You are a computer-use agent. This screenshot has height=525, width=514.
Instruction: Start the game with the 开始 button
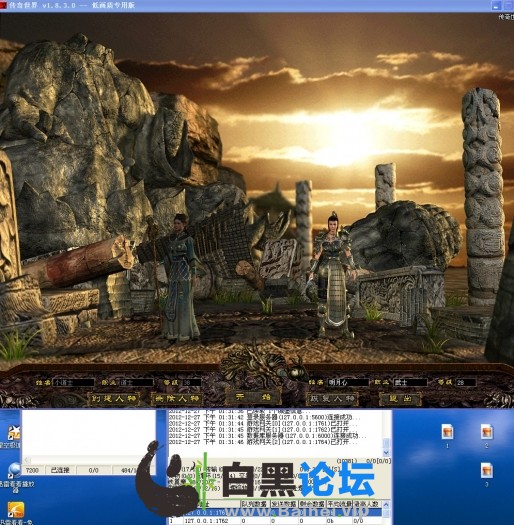(x=253, y=397)
